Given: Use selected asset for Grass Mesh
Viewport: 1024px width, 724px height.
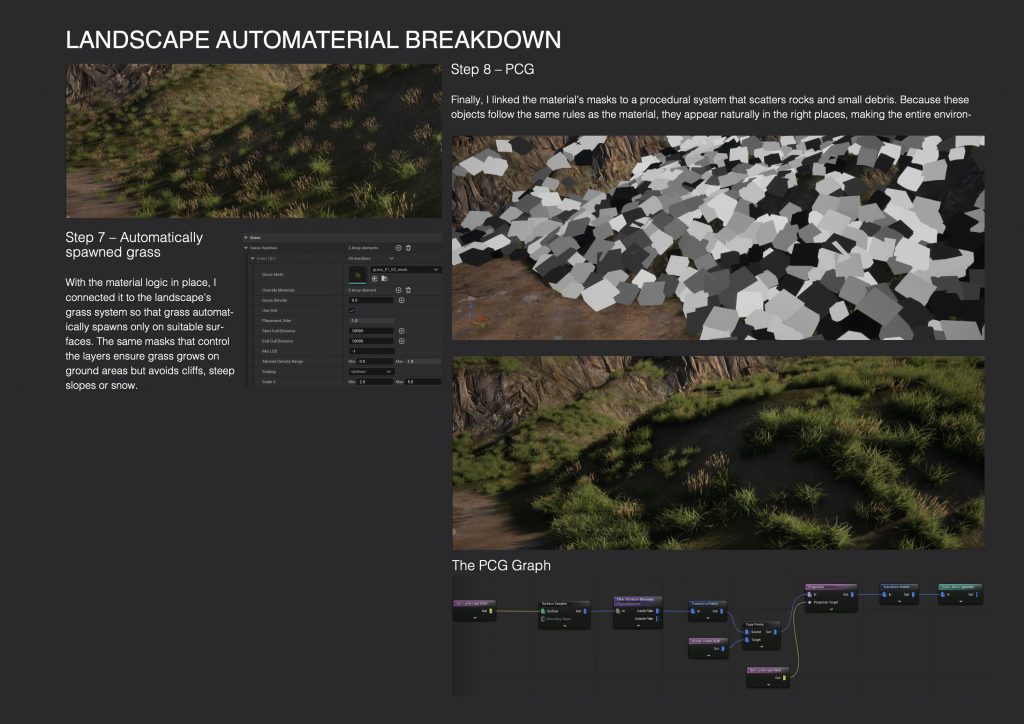Looking at the screenshot, I should (x=375, y=279).
